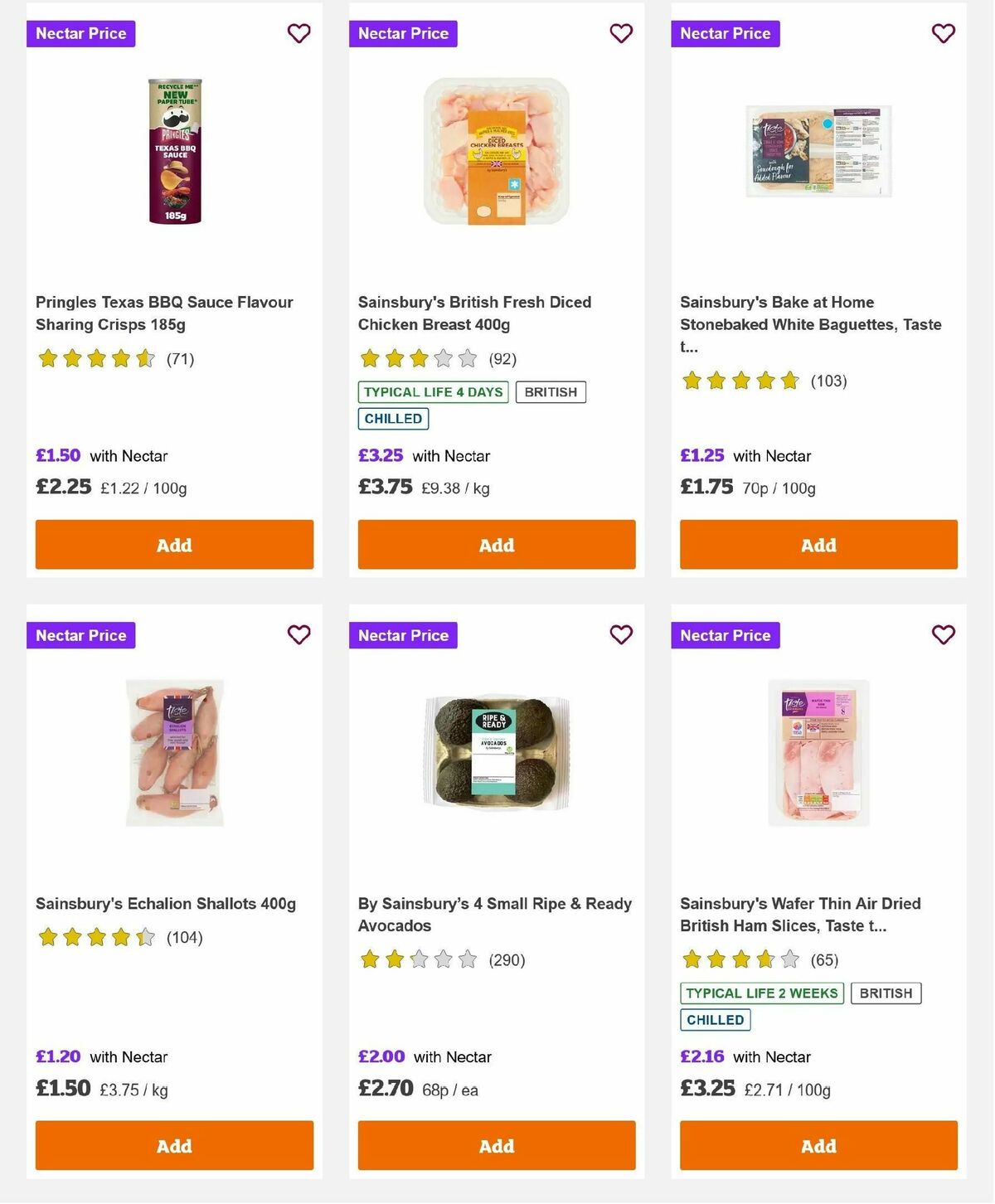Click the Nectar Price badge on Pringles crisps

80,33
